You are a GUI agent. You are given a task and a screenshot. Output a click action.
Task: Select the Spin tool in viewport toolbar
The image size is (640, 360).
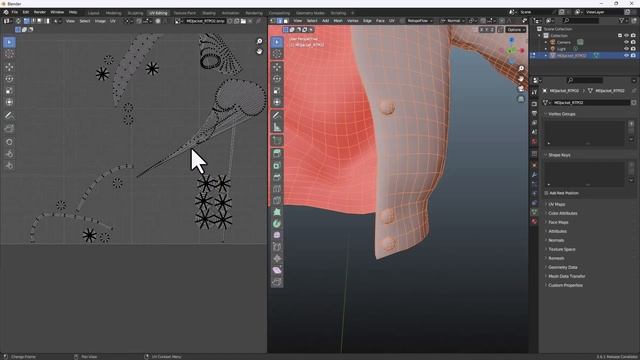point(277,224)
